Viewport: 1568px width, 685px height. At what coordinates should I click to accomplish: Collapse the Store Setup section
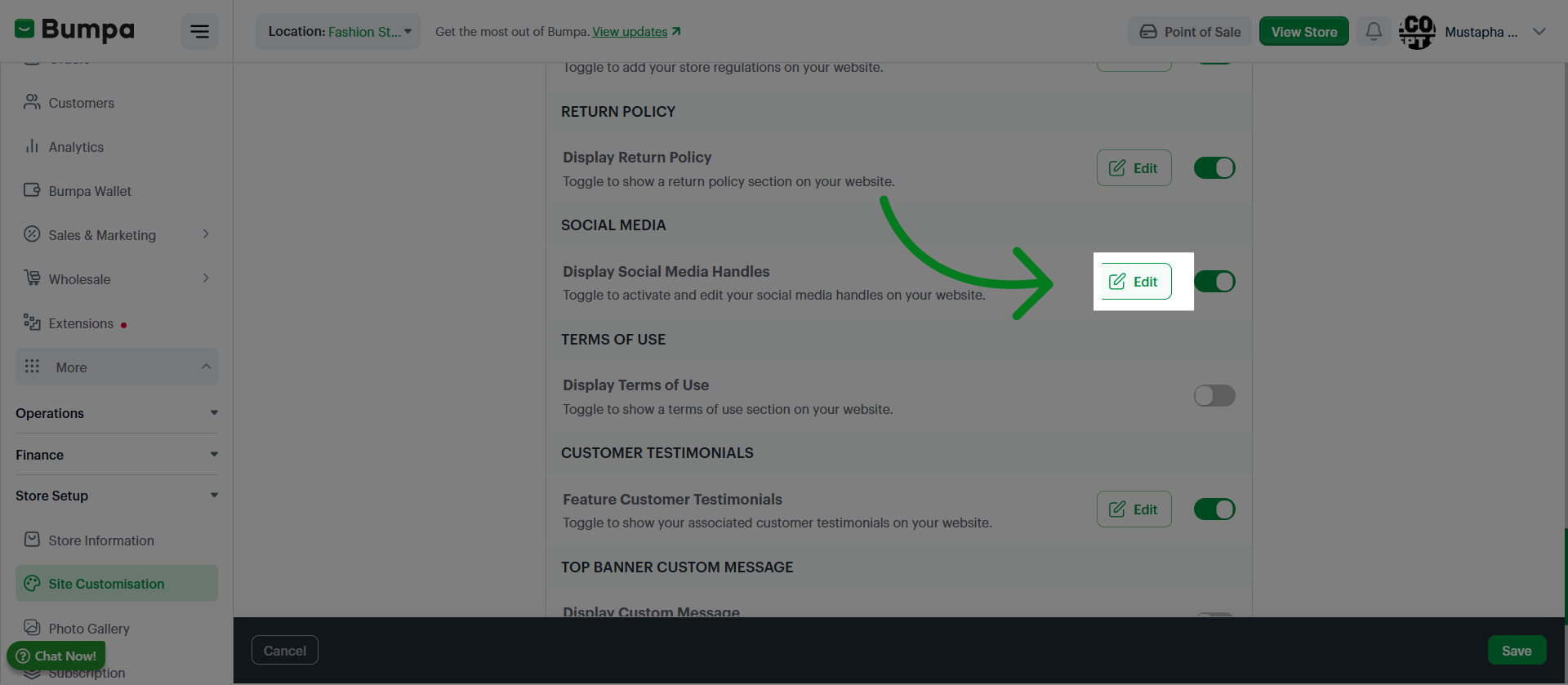pos(214,496)
